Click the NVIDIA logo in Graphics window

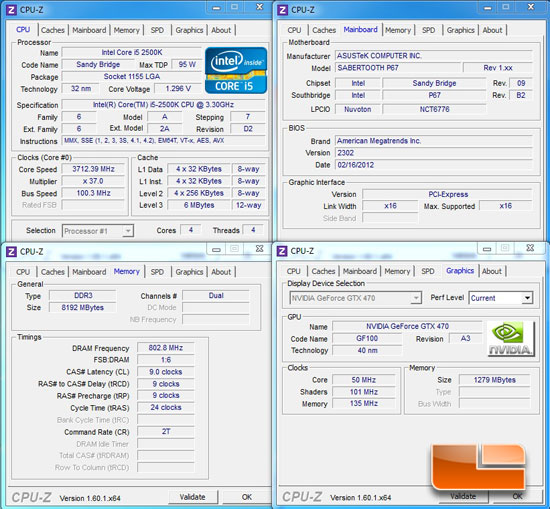pyautogui.click(x=511, y=339)
